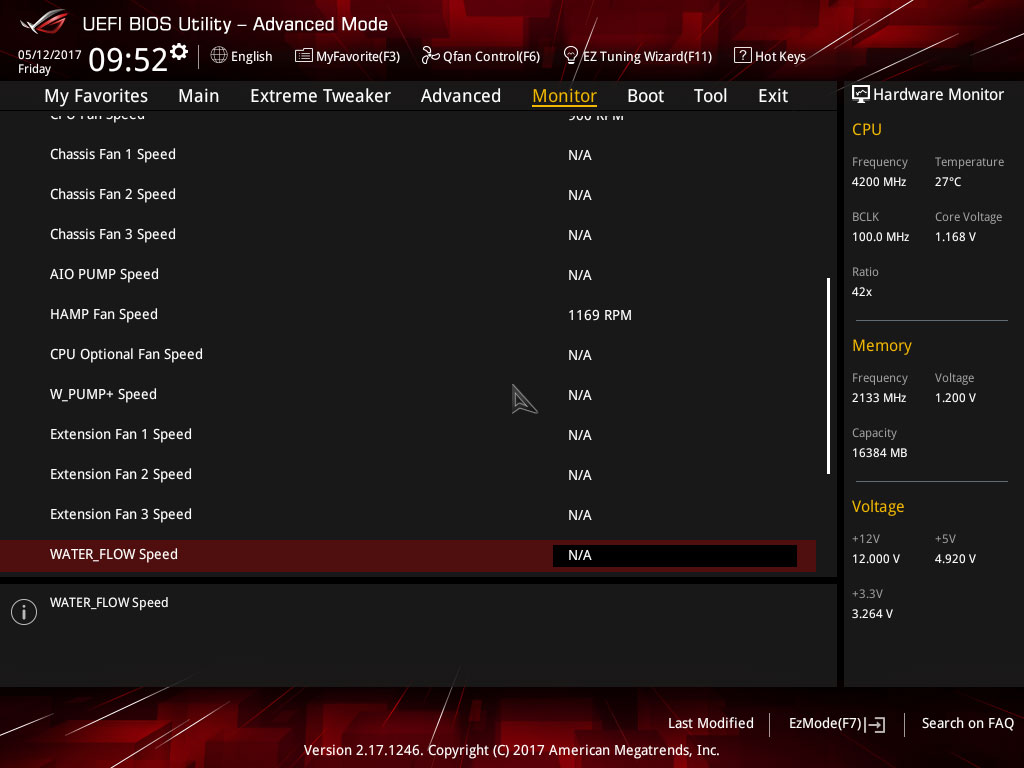Click Core Voltage 1.168 V value
Image resolution: width=1024 pixels, height=768 pixels.
[955, 237]
